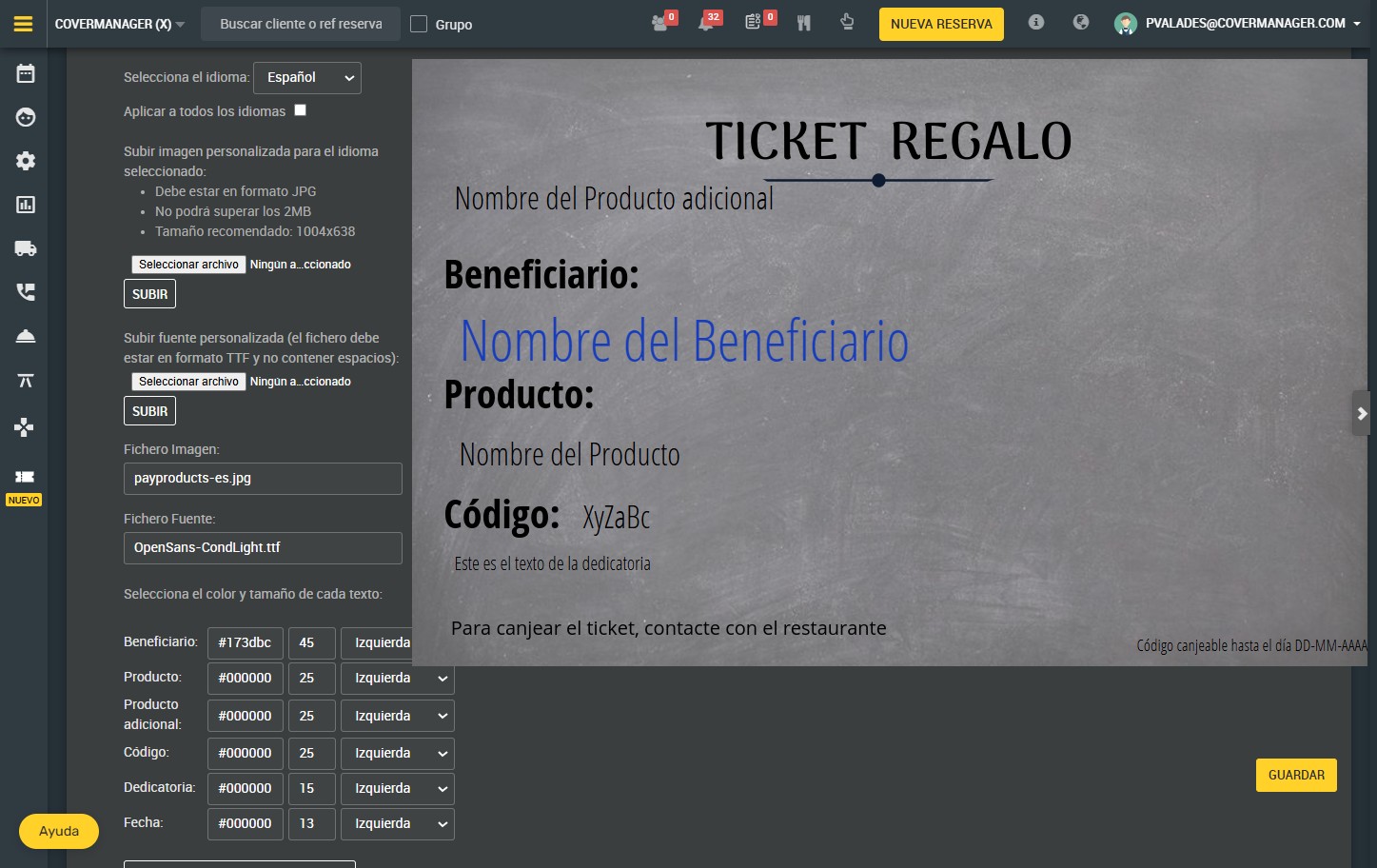Click the NUEVA RESERVA button
The height and width of the screenshot is (868, 1377).
[x=940, y=24]
